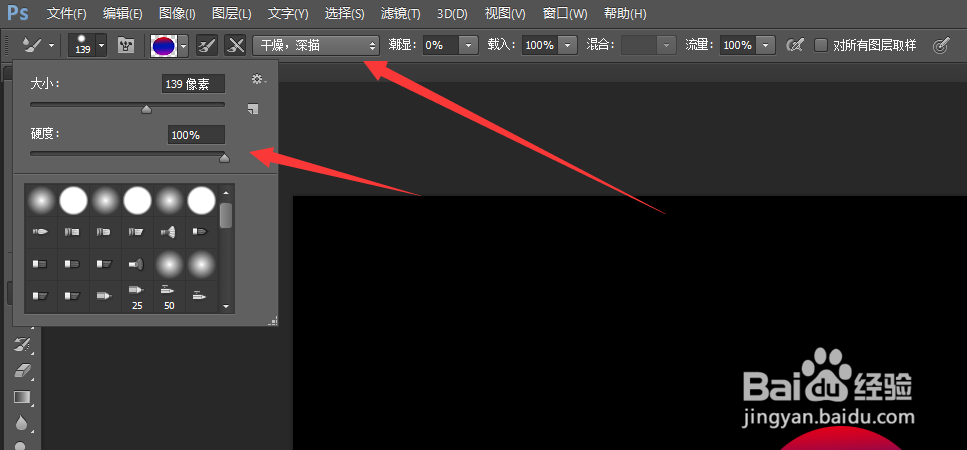The width and height of the screenshot is (967, 450).
Task: Grab the brush picker resize grip
Action: click(274, 320)
